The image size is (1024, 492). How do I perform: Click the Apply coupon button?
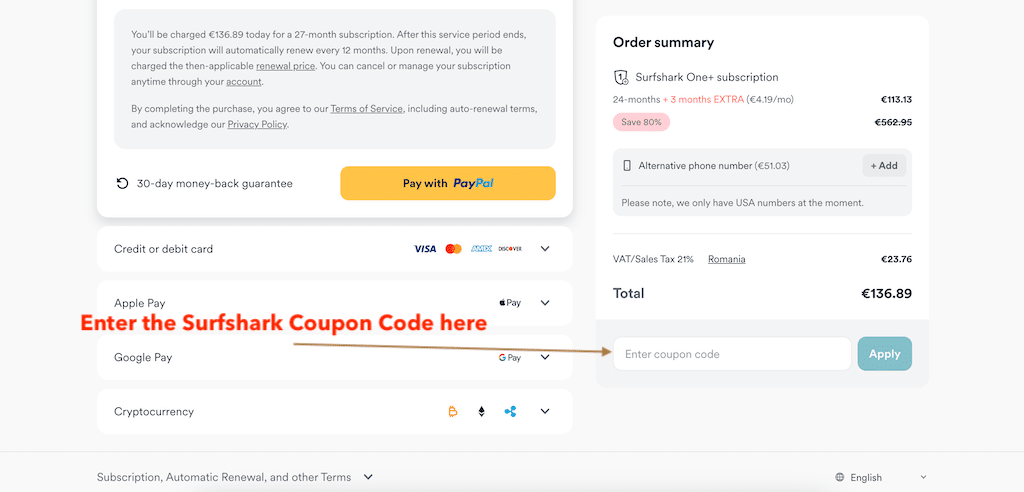click(884, 354)
